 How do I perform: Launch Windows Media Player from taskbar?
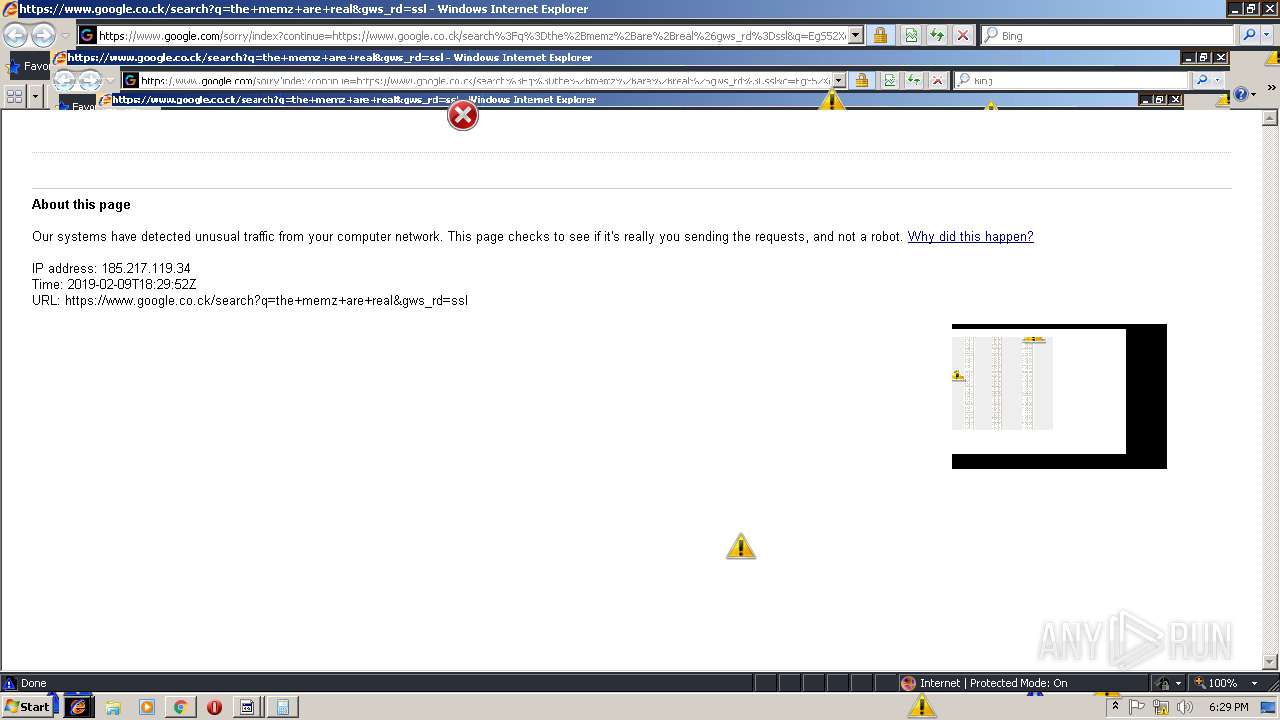[147, 707]
